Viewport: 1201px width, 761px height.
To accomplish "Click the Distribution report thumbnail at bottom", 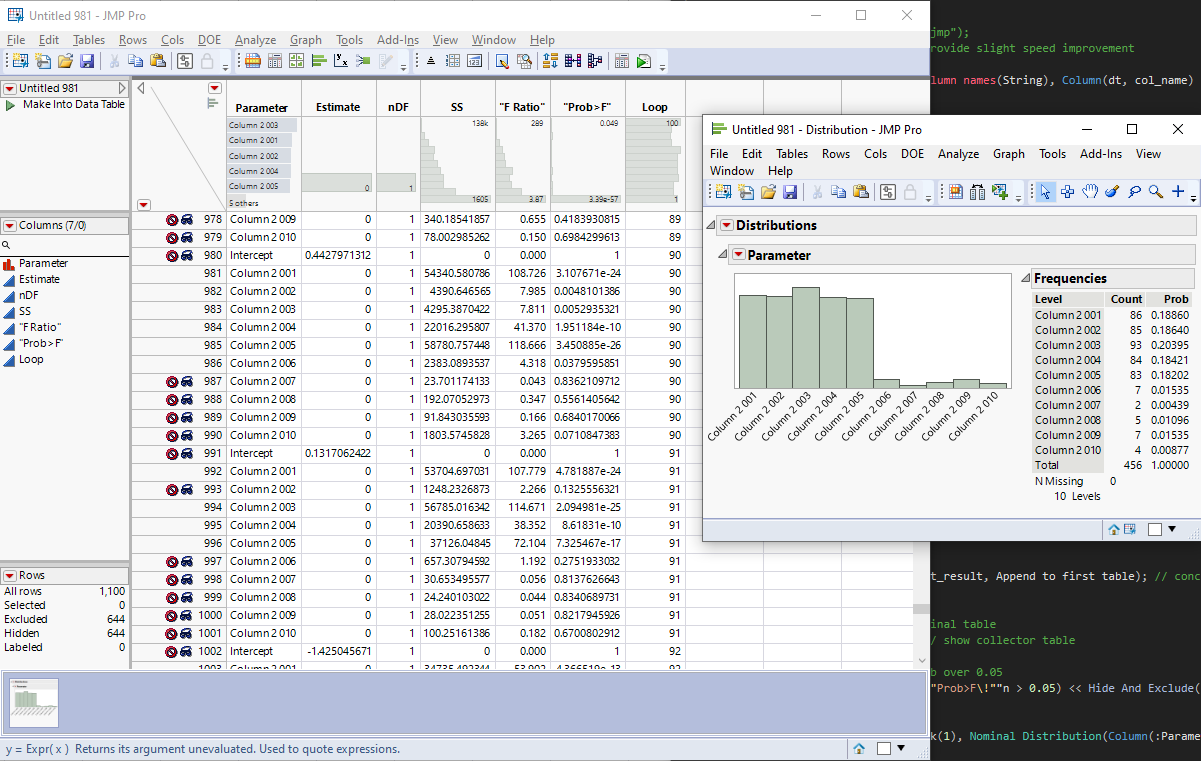I will (x=34, y=703).
